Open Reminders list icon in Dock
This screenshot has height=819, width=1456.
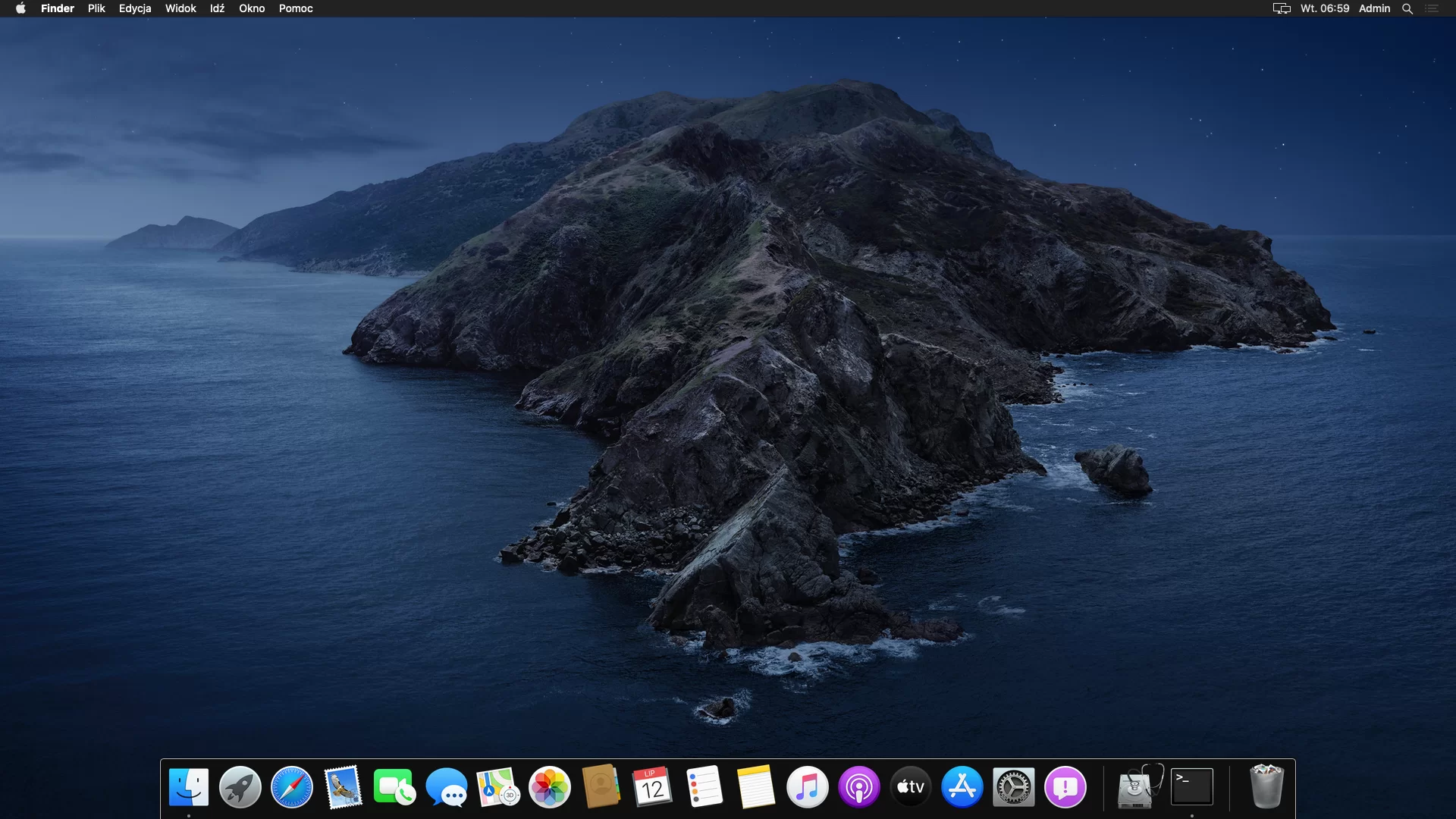[704, 787]
